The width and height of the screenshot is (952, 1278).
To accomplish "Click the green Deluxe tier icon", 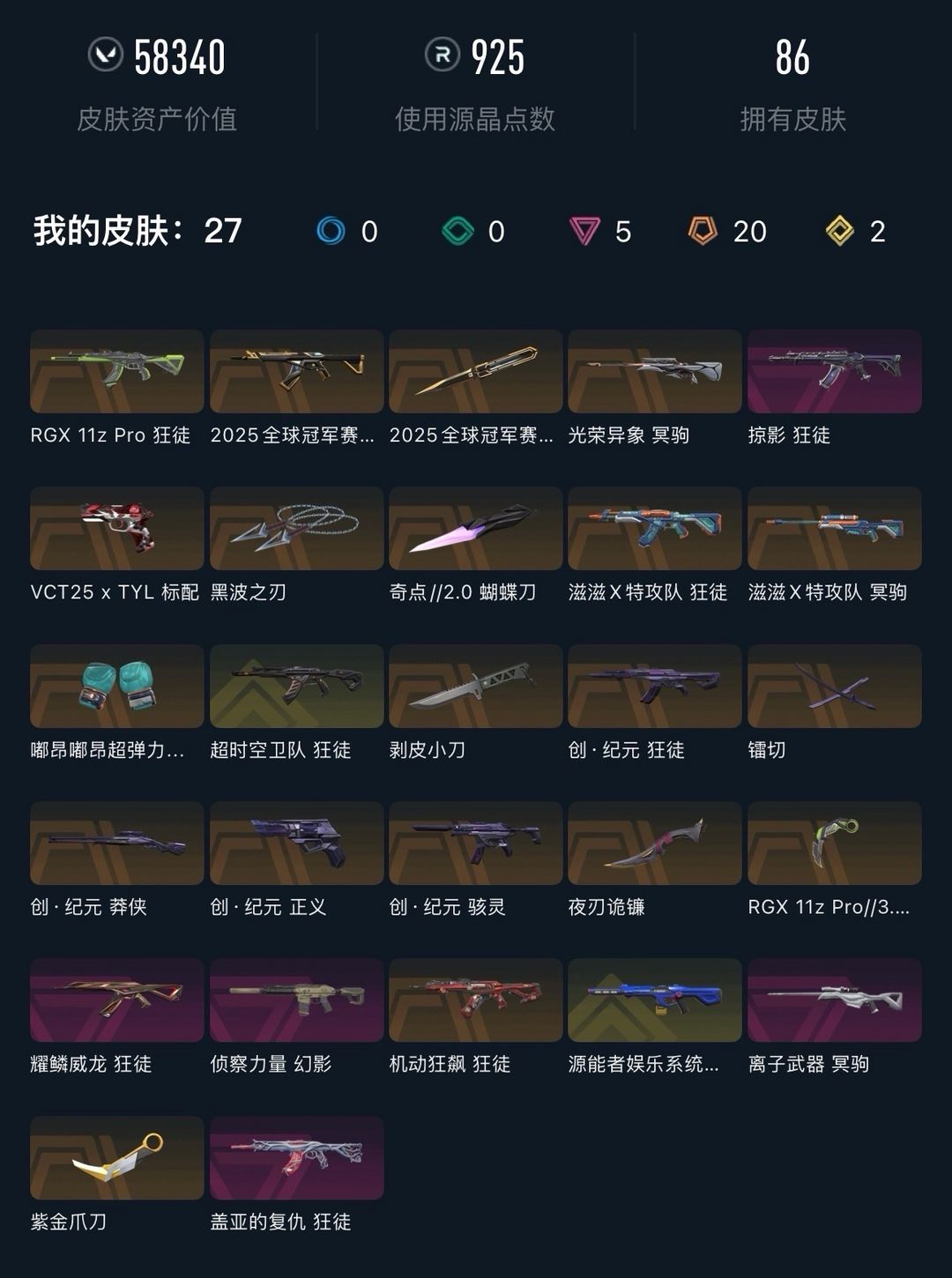I will tap(458, 231).
